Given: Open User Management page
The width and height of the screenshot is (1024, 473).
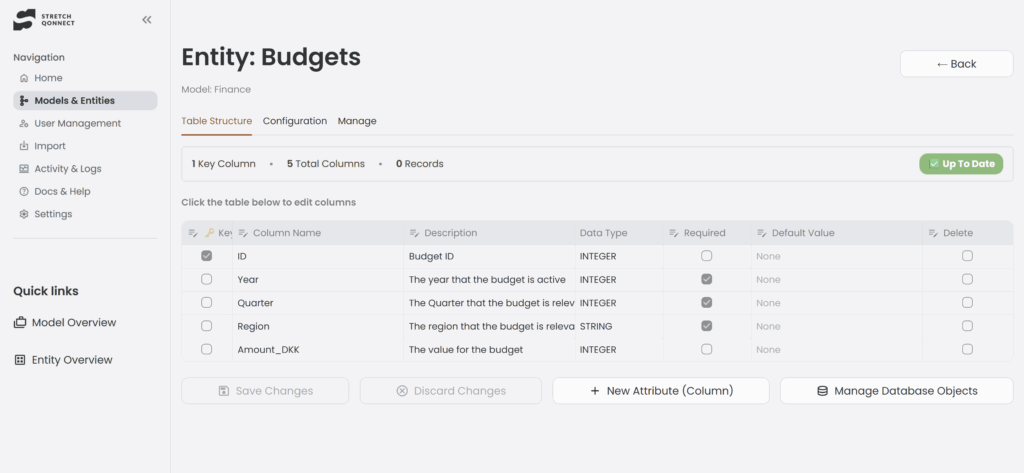Looking at the screenshot, I should pyautogui.click(x=77, y=123).
